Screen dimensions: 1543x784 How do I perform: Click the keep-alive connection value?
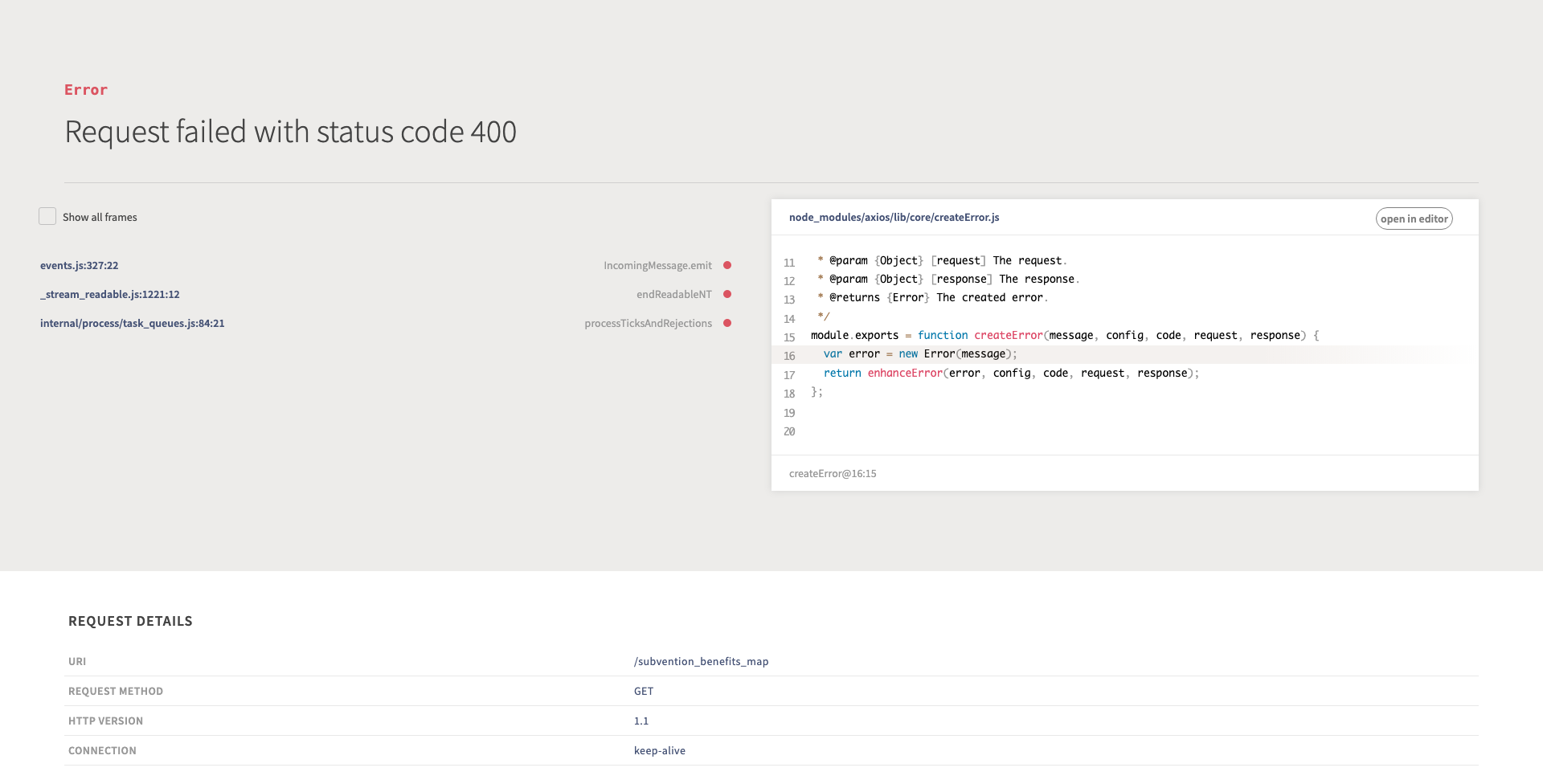pyautogui.click(x=660, y=750)
